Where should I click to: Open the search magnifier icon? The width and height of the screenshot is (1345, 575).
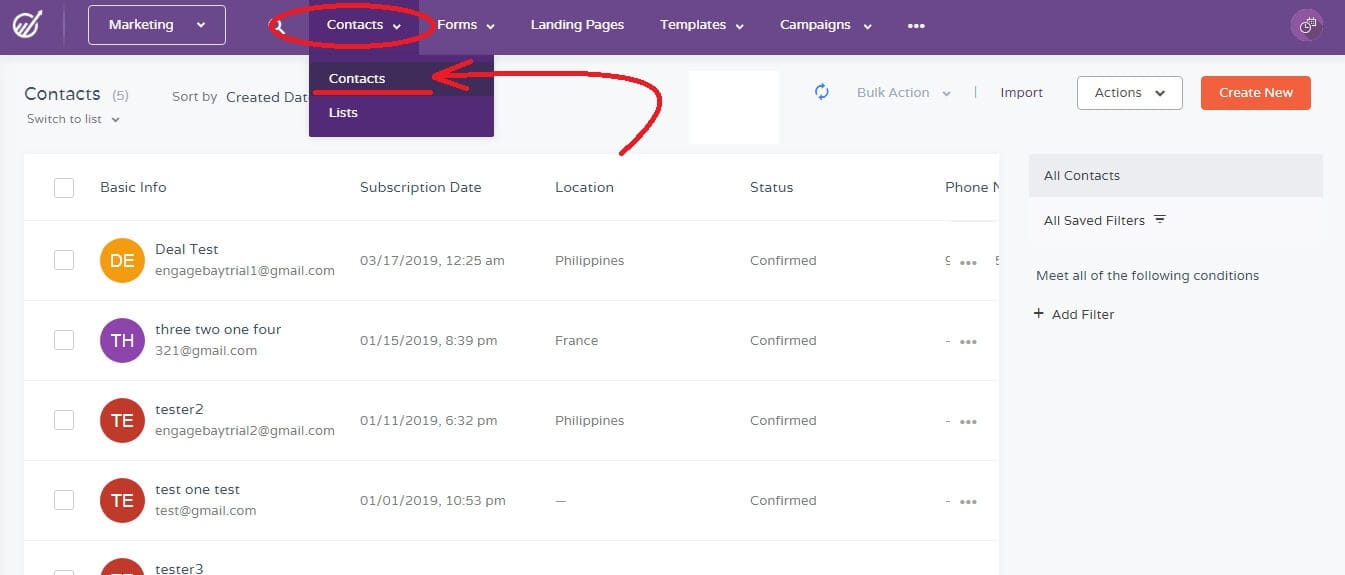tap(279, 26)
